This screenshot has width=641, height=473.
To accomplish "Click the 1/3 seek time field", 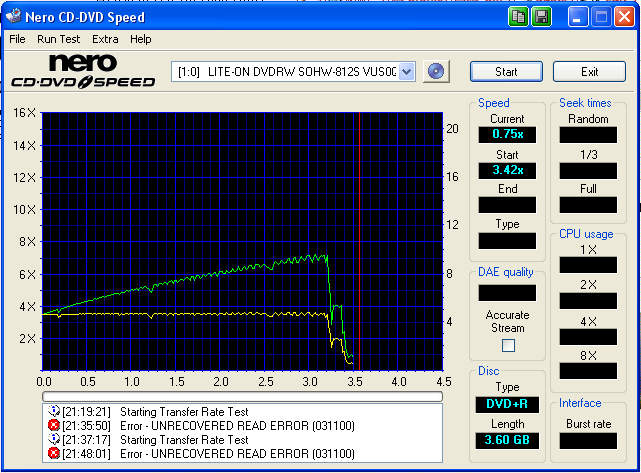I will point(588,170).
